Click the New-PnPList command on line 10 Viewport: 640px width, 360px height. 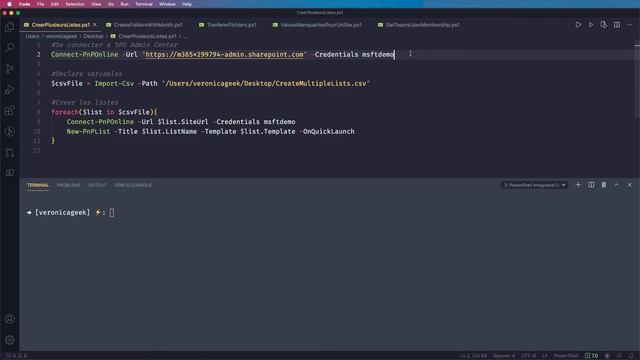(x=88, y=131)
